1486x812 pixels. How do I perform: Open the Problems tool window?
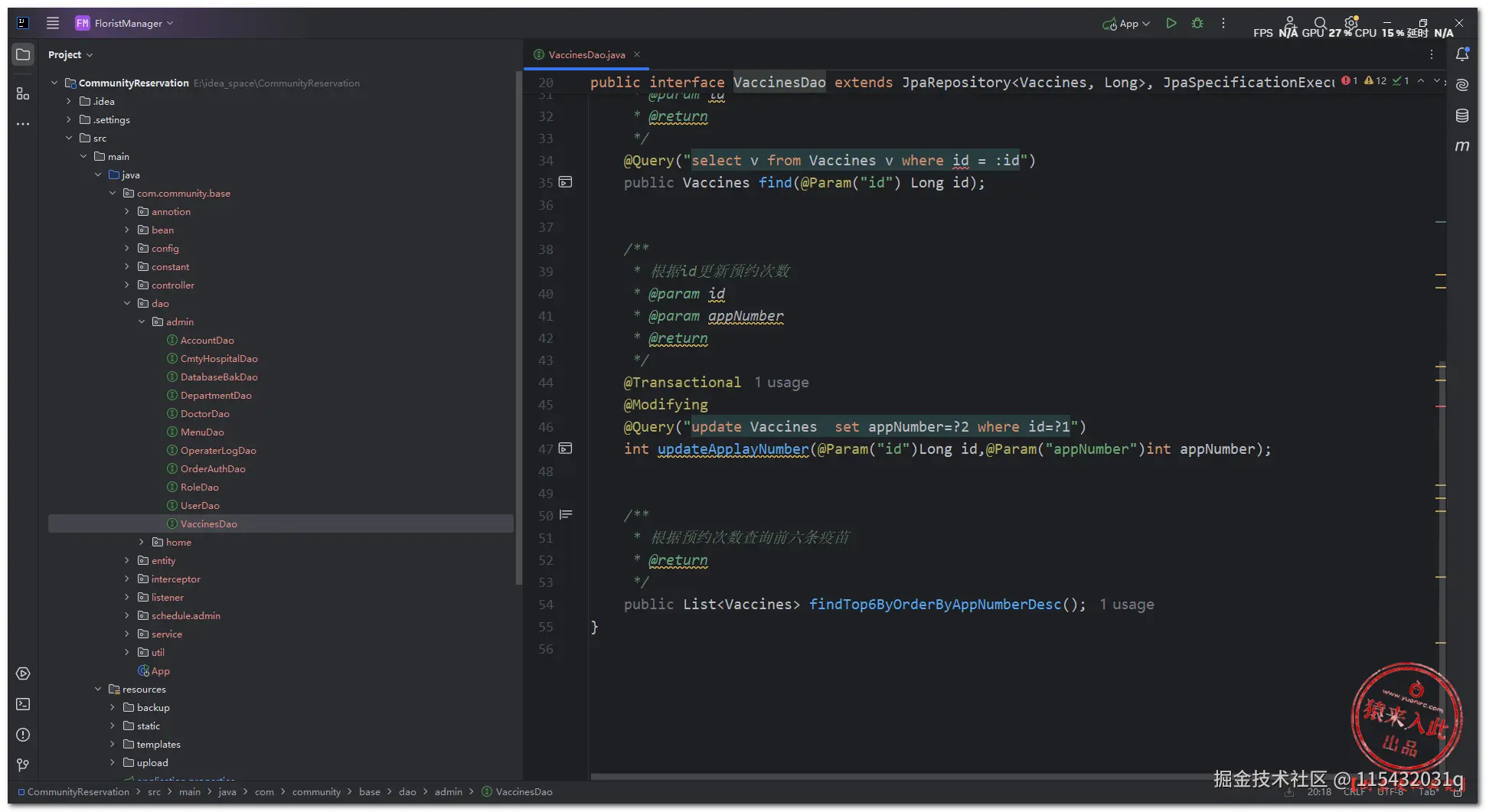(x=23, y=735)
